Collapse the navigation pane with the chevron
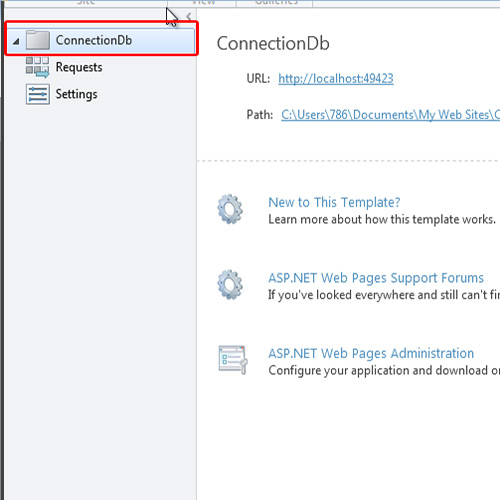500x500 pixels. (x=189, y=16)
